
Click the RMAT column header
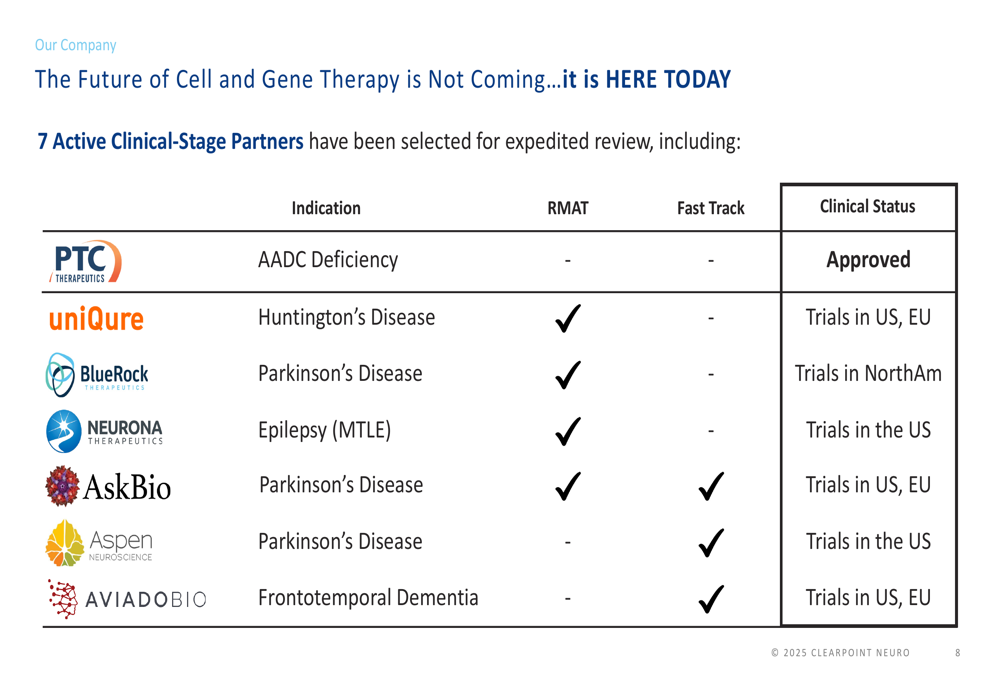pos(568,209)
